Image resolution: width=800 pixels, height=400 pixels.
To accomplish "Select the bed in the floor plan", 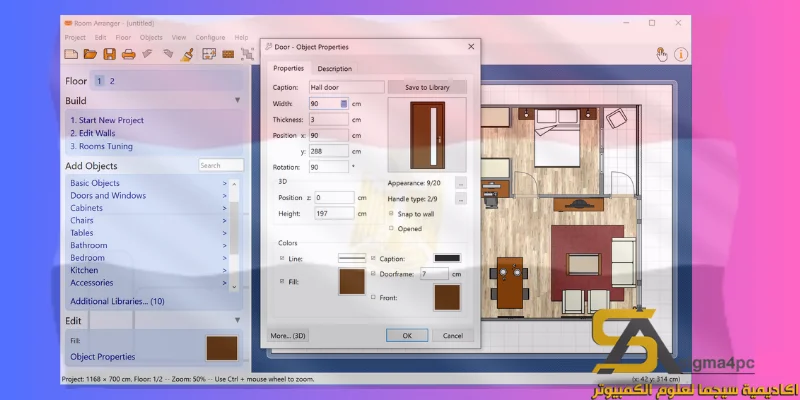I will tap(556, 137).
